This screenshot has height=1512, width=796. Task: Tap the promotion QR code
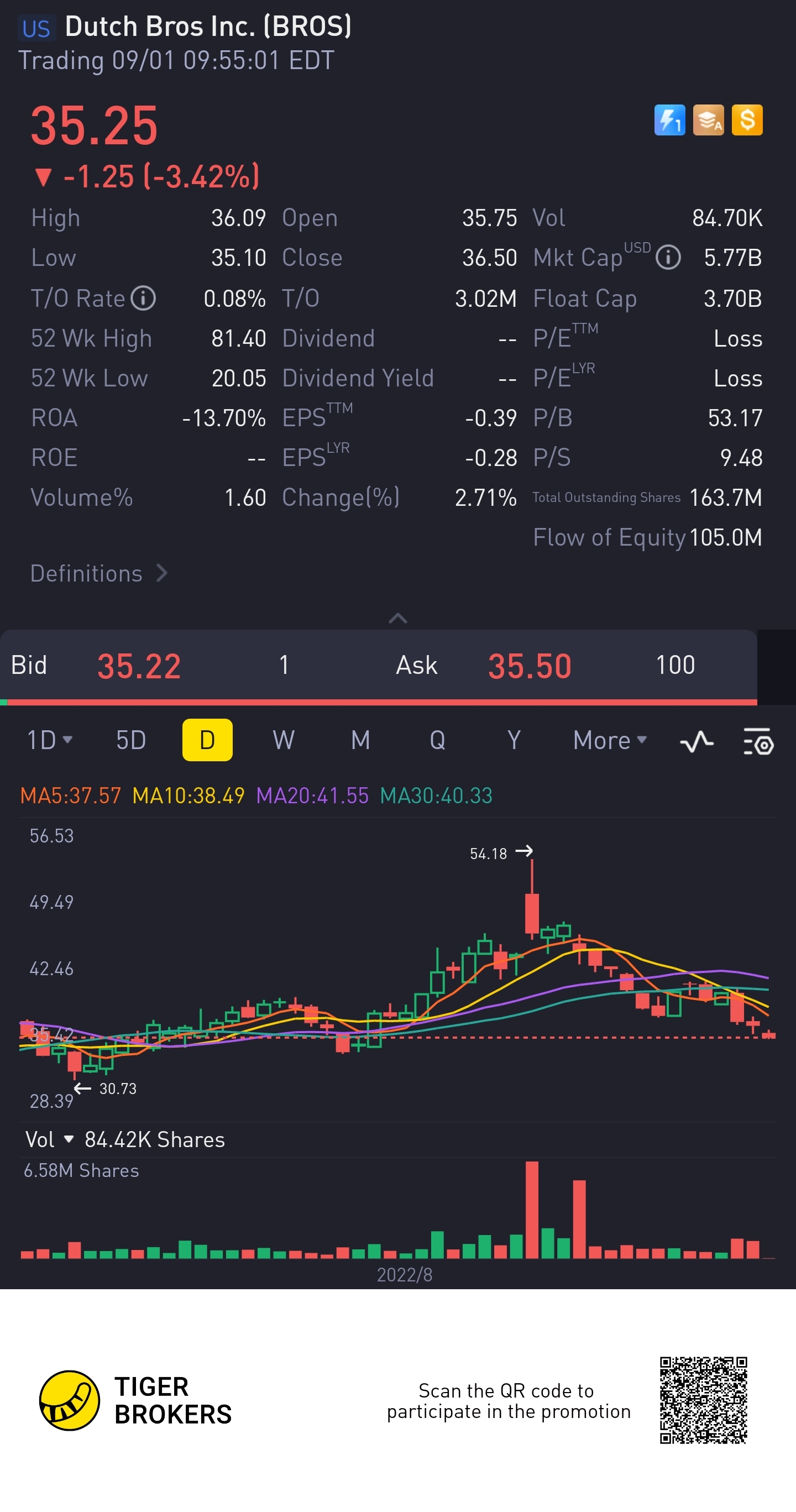[703, 1400]
